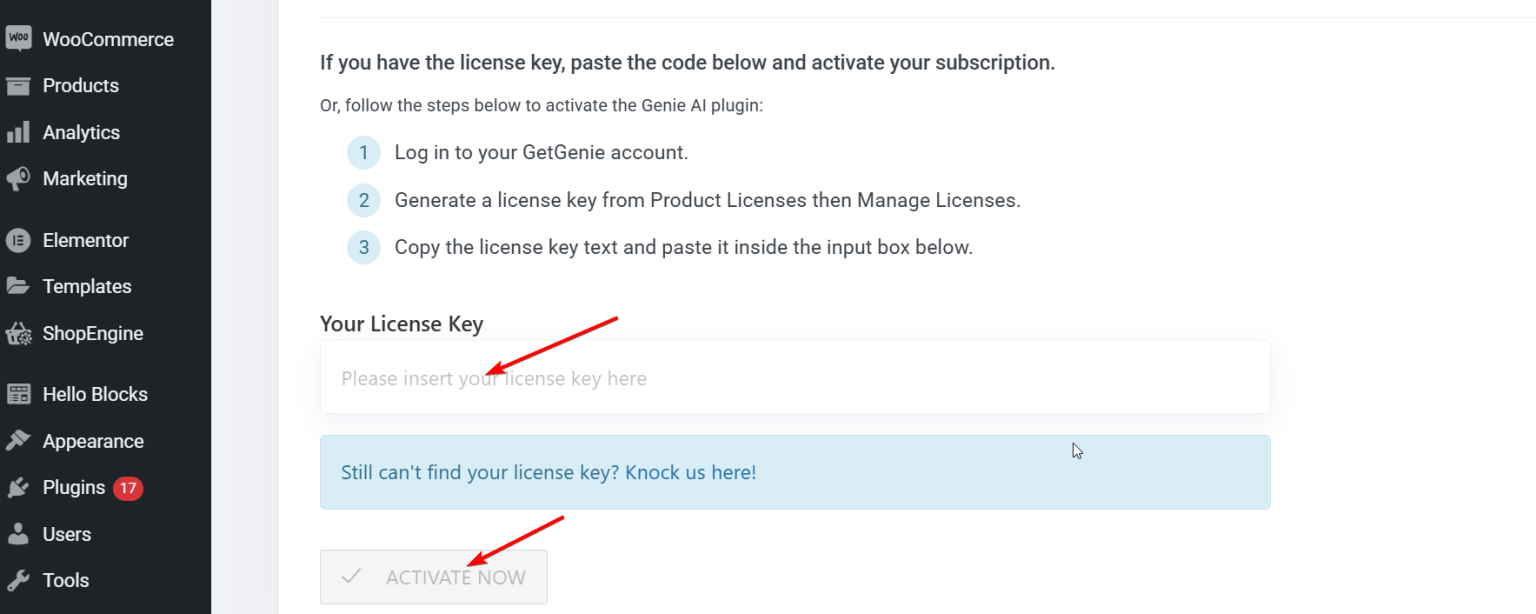Screen dimensions: 1536x614
Task: Click the Marketing megaphone icon
Action: [19, 178]
